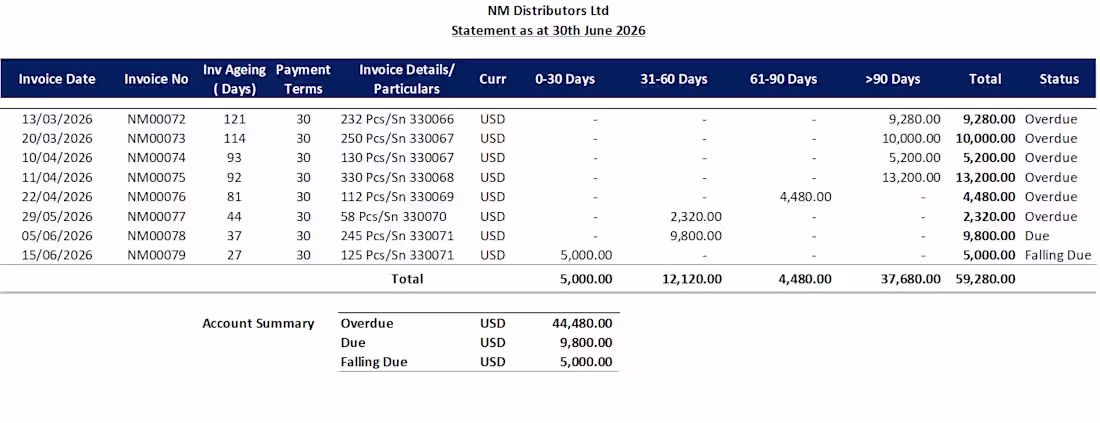Select the 13/03/2026 invoice date cell

pos(57,119)
